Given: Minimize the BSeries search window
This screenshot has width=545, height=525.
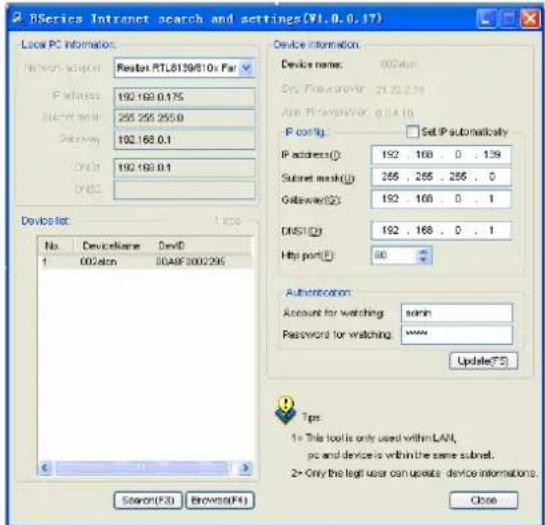Looking at the screenshot, I should (486, 18).
